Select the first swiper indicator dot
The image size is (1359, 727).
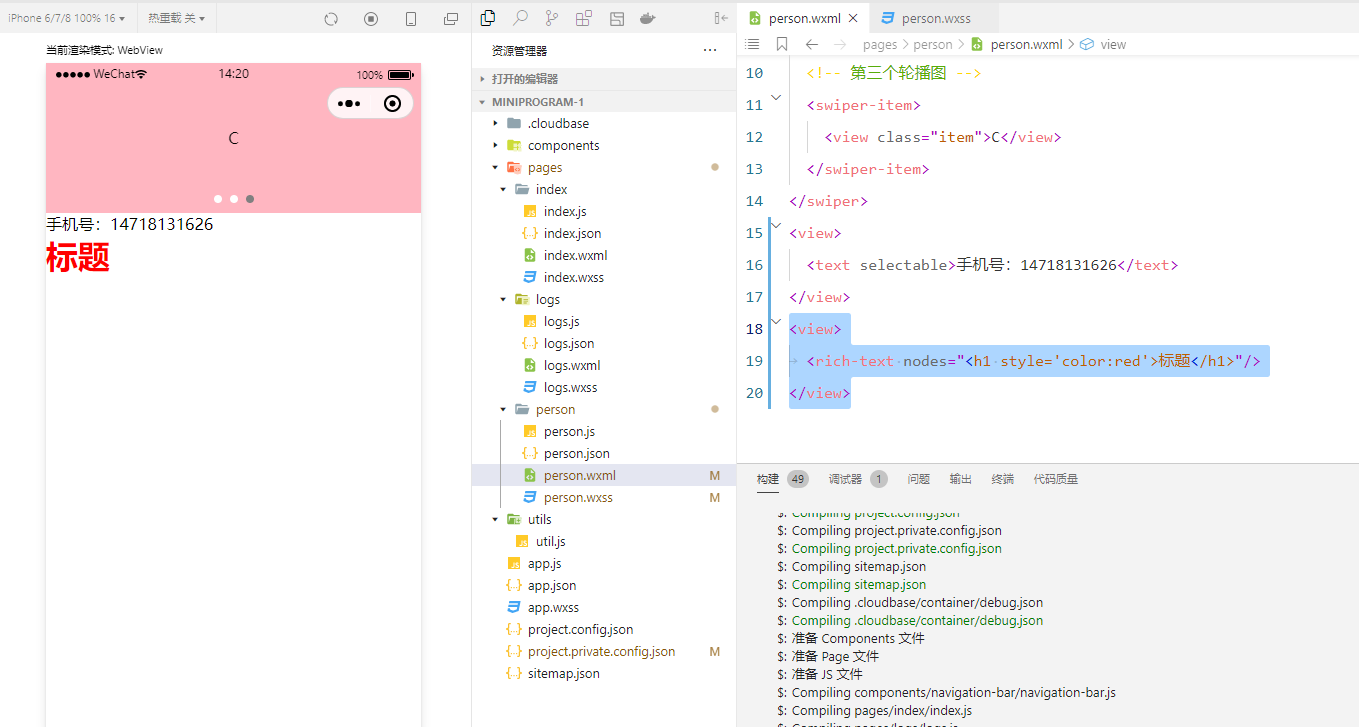click(218, 199)
